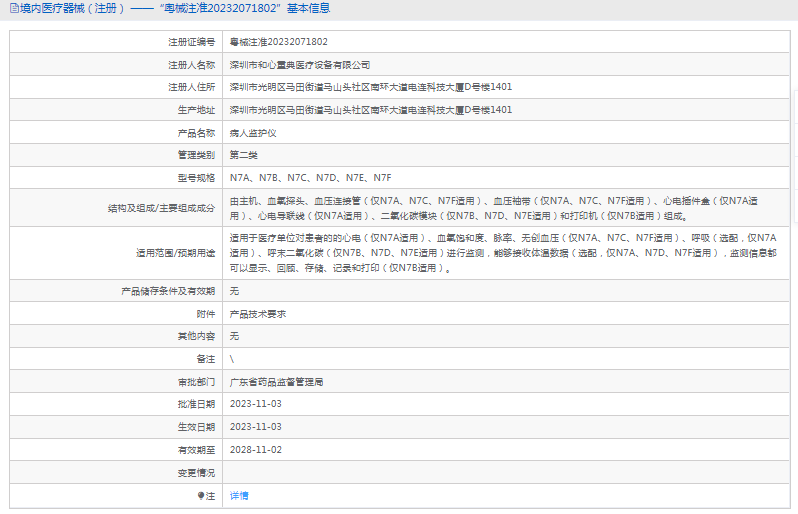Click the 适用范围/预期用途 label
The height and width of the screenshot is (514, 798).
tap(176, 253)
